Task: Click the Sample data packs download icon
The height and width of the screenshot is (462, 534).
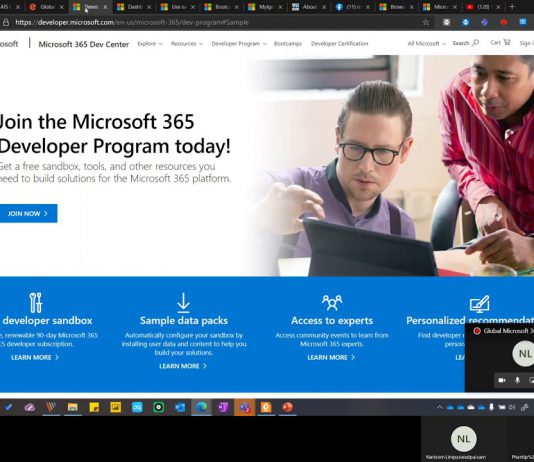Action: pos(183,302)
